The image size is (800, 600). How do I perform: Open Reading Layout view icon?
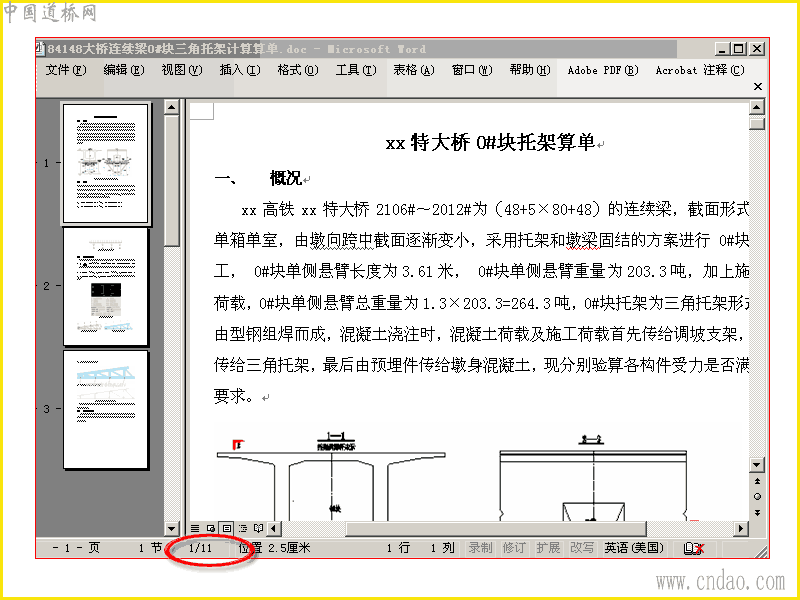[x=258, y=528]
